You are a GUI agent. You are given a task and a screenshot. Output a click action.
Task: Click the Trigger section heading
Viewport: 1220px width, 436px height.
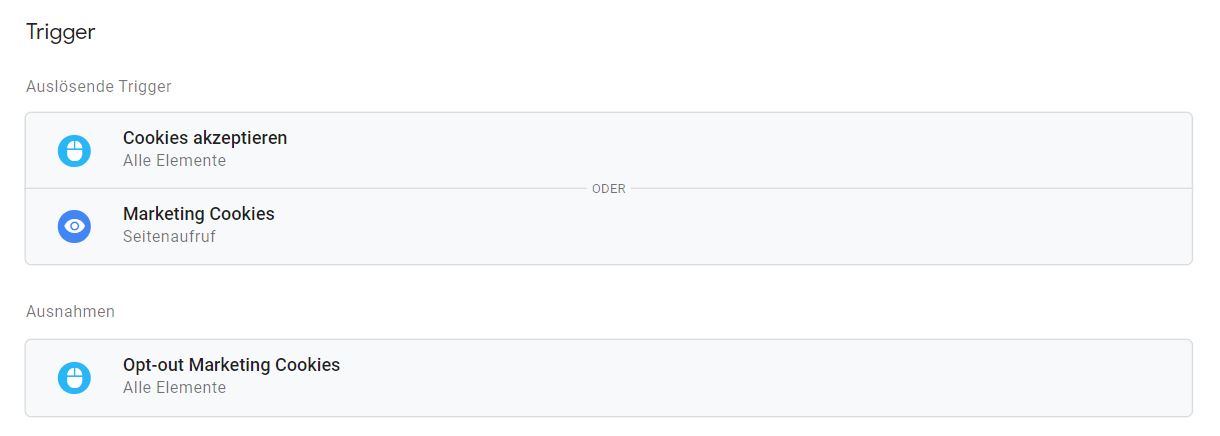[61, 33]
